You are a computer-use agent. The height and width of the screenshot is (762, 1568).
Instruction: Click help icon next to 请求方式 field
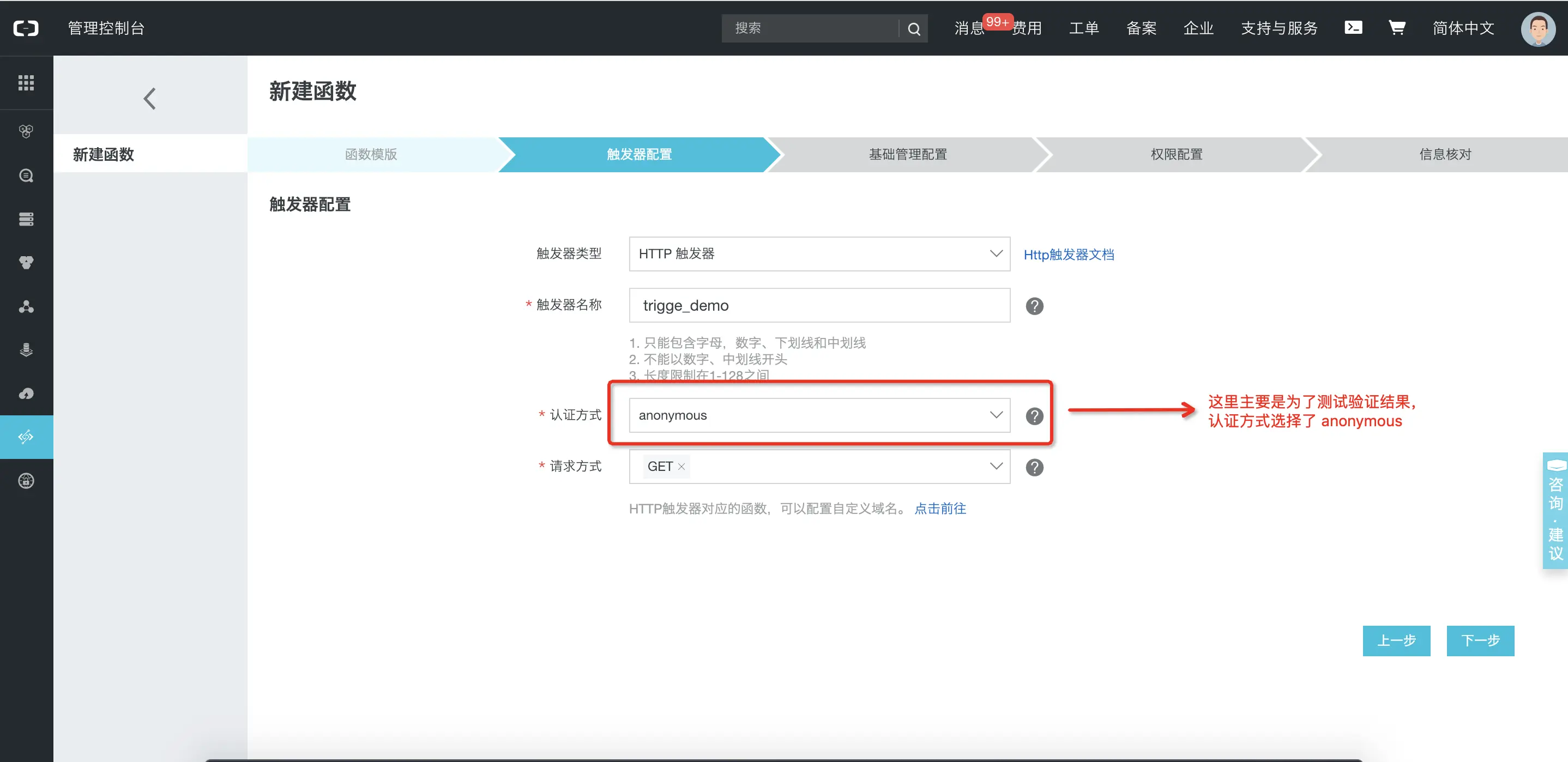click(1034, 467)
